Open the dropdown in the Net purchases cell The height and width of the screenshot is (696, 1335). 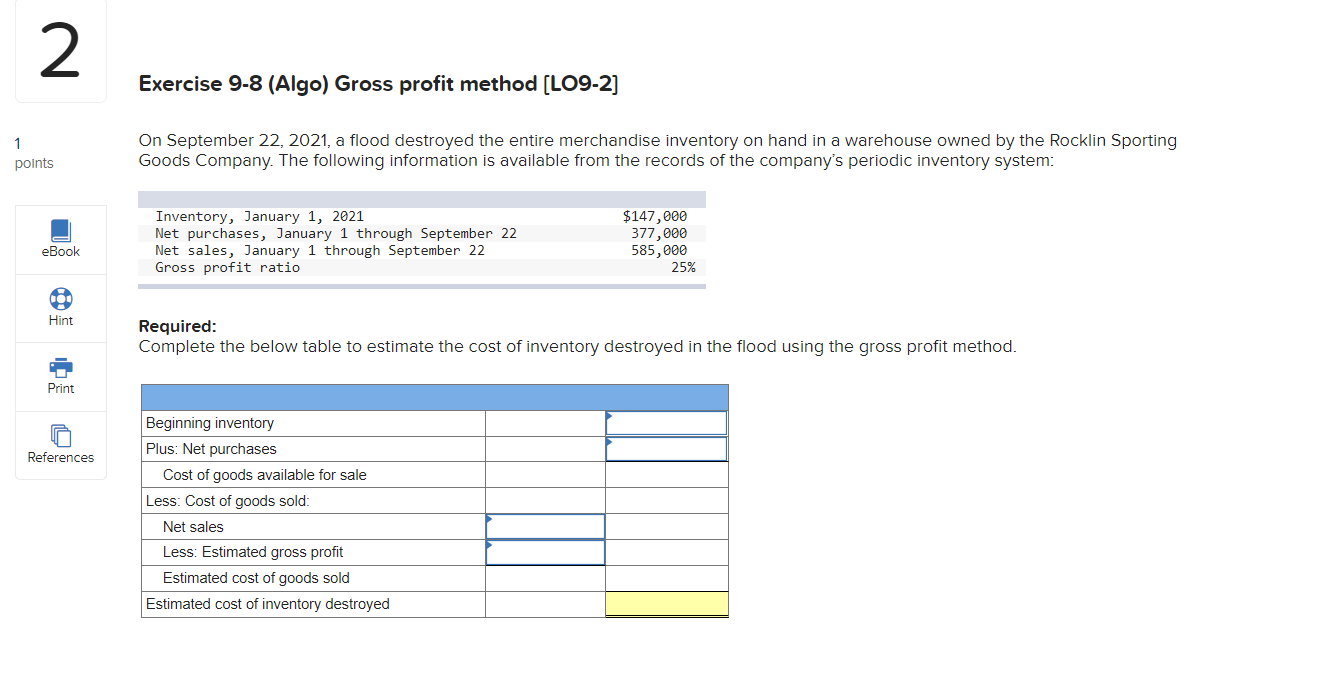tap(665, 448)
